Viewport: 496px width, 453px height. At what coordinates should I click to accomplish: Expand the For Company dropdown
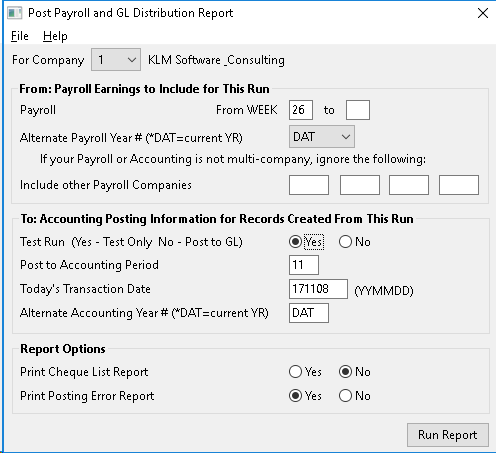pyautogui.click(x=116, y=60)
